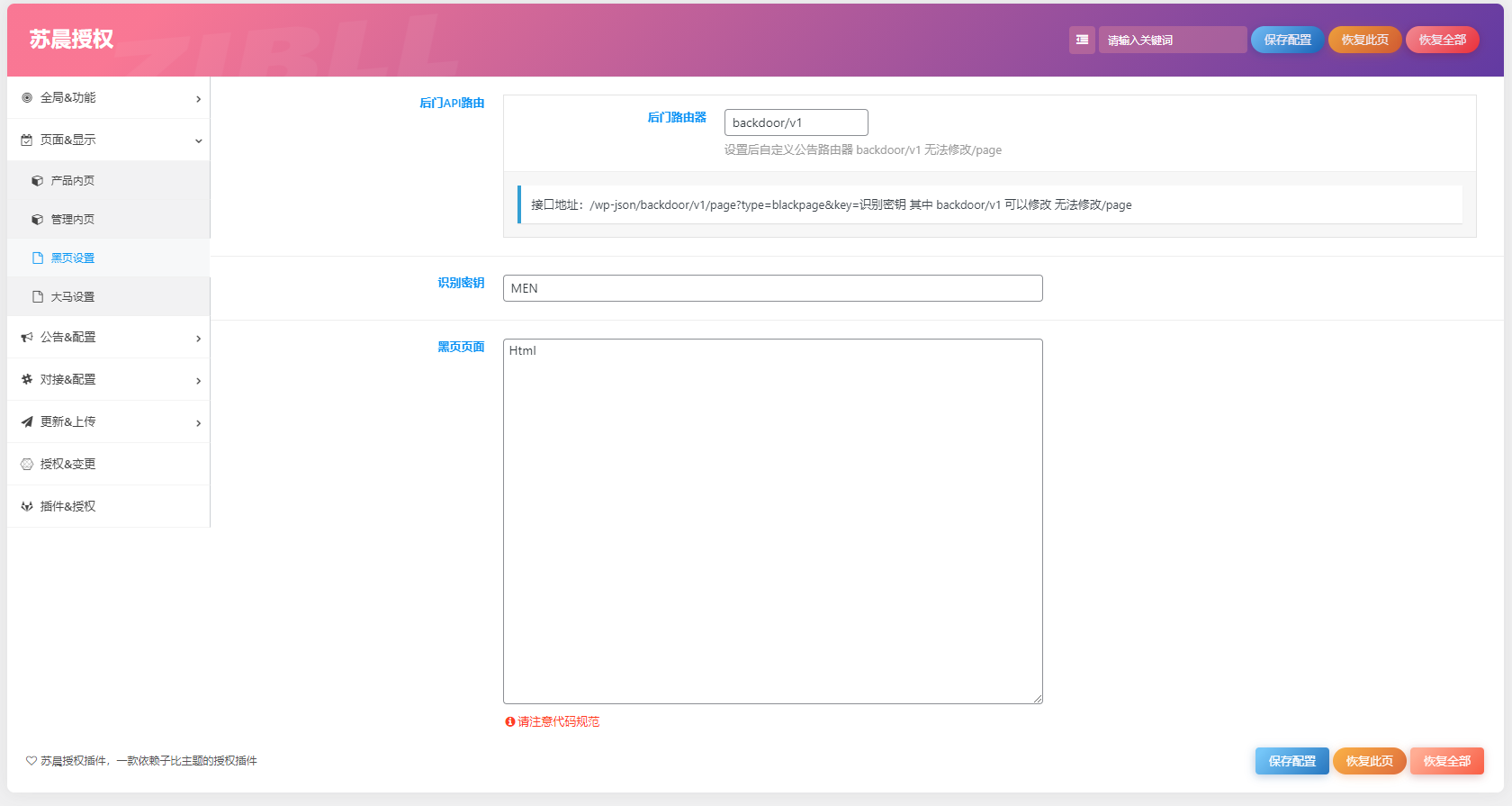The width and height of the screenshot is (1512, 806).
Task: Select the 产品内页 submenu item
Action: point(108,180)
